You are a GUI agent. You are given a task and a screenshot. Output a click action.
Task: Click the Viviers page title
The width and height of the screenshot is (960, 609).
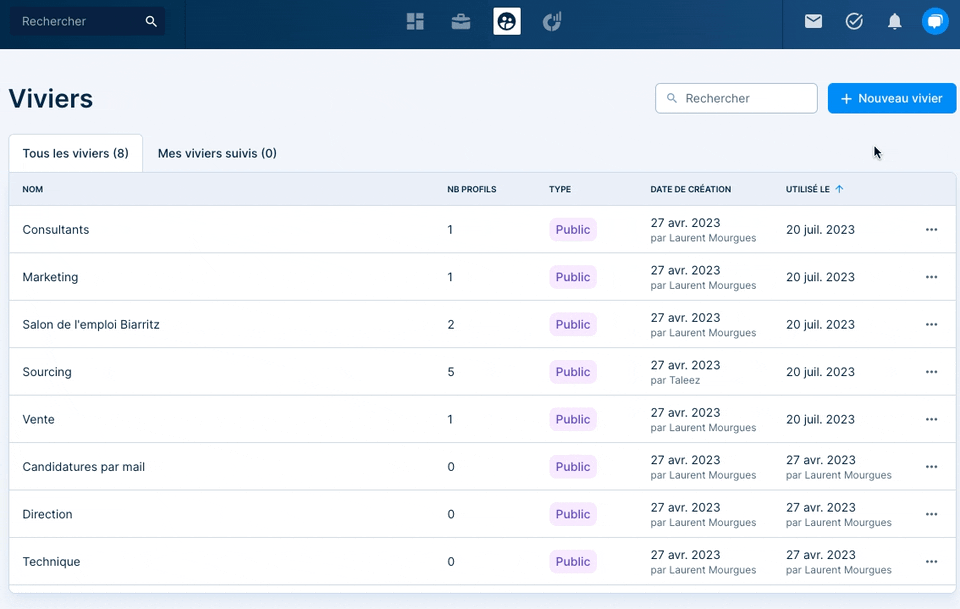click(x=51, y=99)
